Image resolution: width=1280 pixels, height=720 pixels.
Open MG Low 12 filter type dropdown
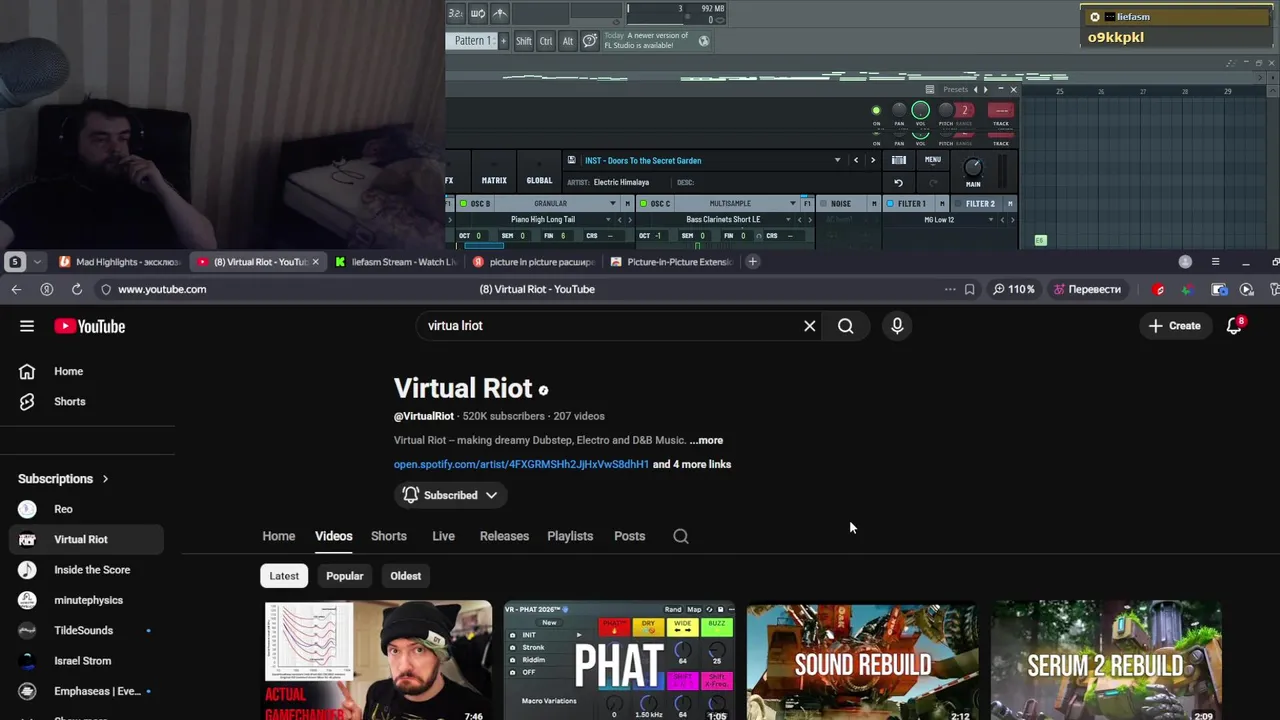pos(990,219)
